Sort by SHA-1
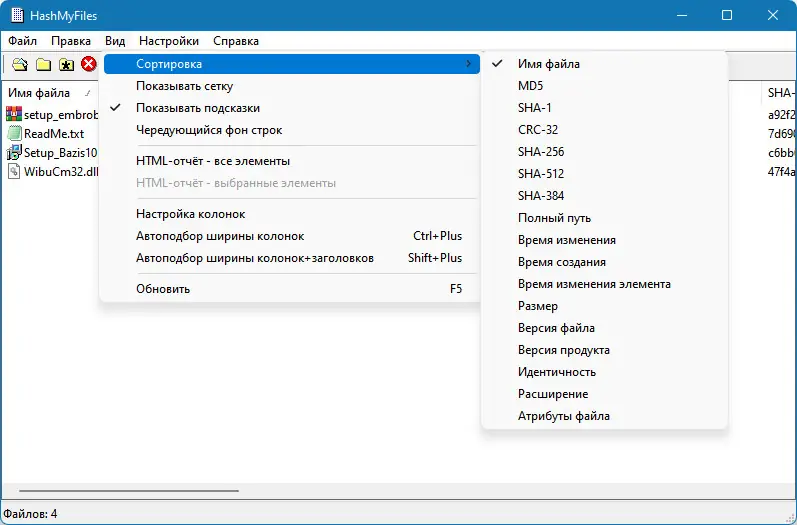Image resolution: width=797 pixels, height=525 pixels. pyautogui.click(x=604, y=108)
